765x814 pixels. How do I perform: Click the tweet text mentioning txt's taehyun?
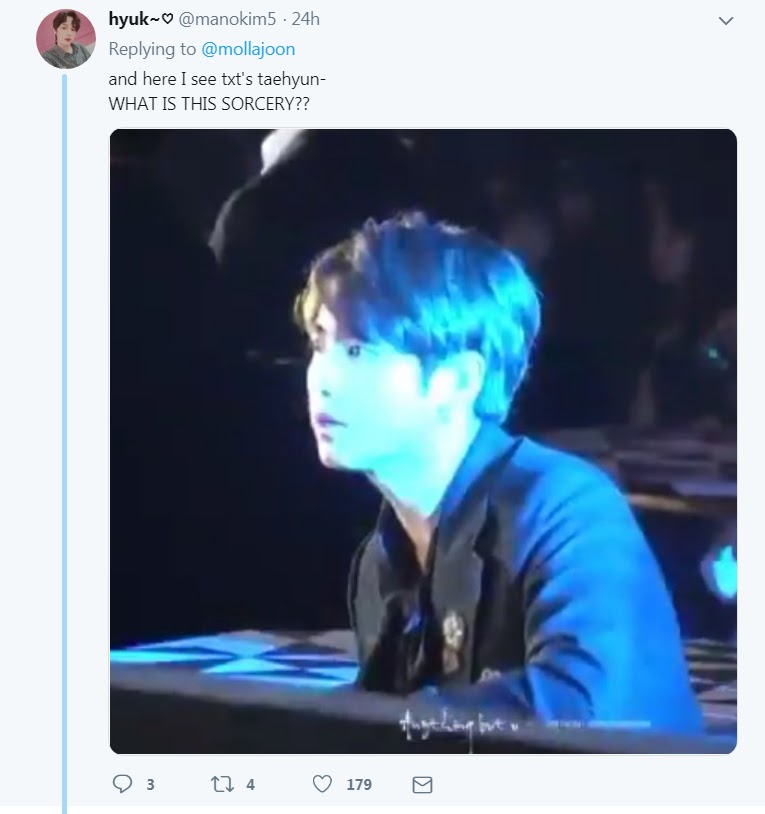(x=217, y=79)
